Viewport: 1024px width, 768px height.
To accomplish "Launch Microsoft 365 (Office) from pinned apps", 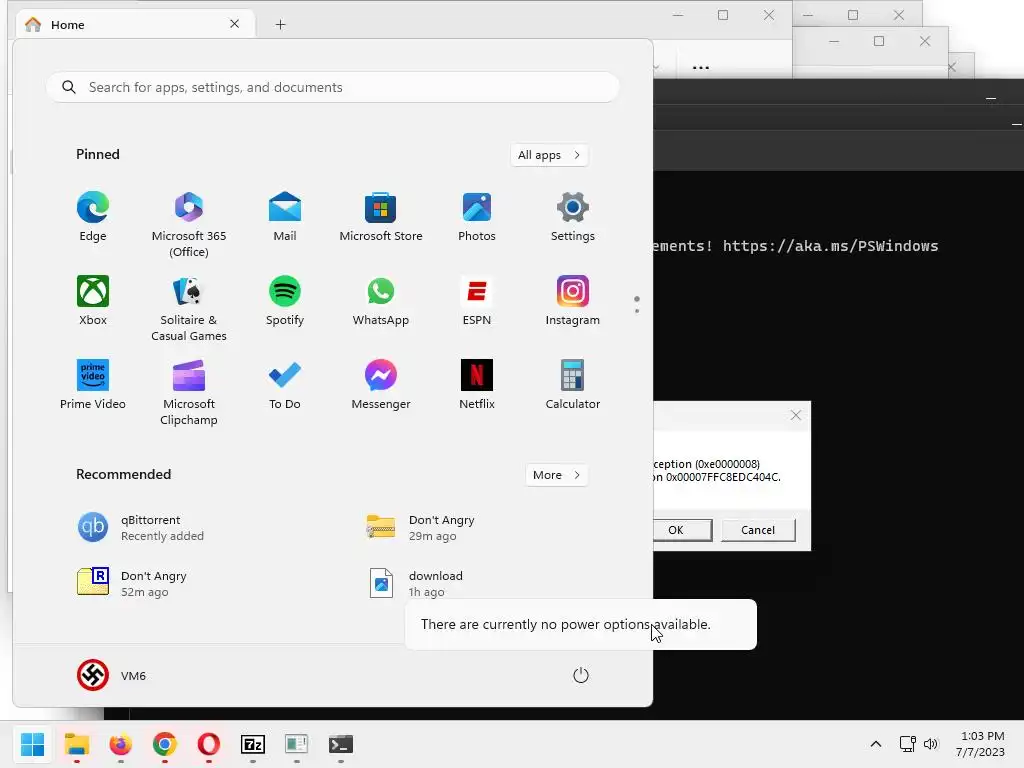I will point(189,225).
